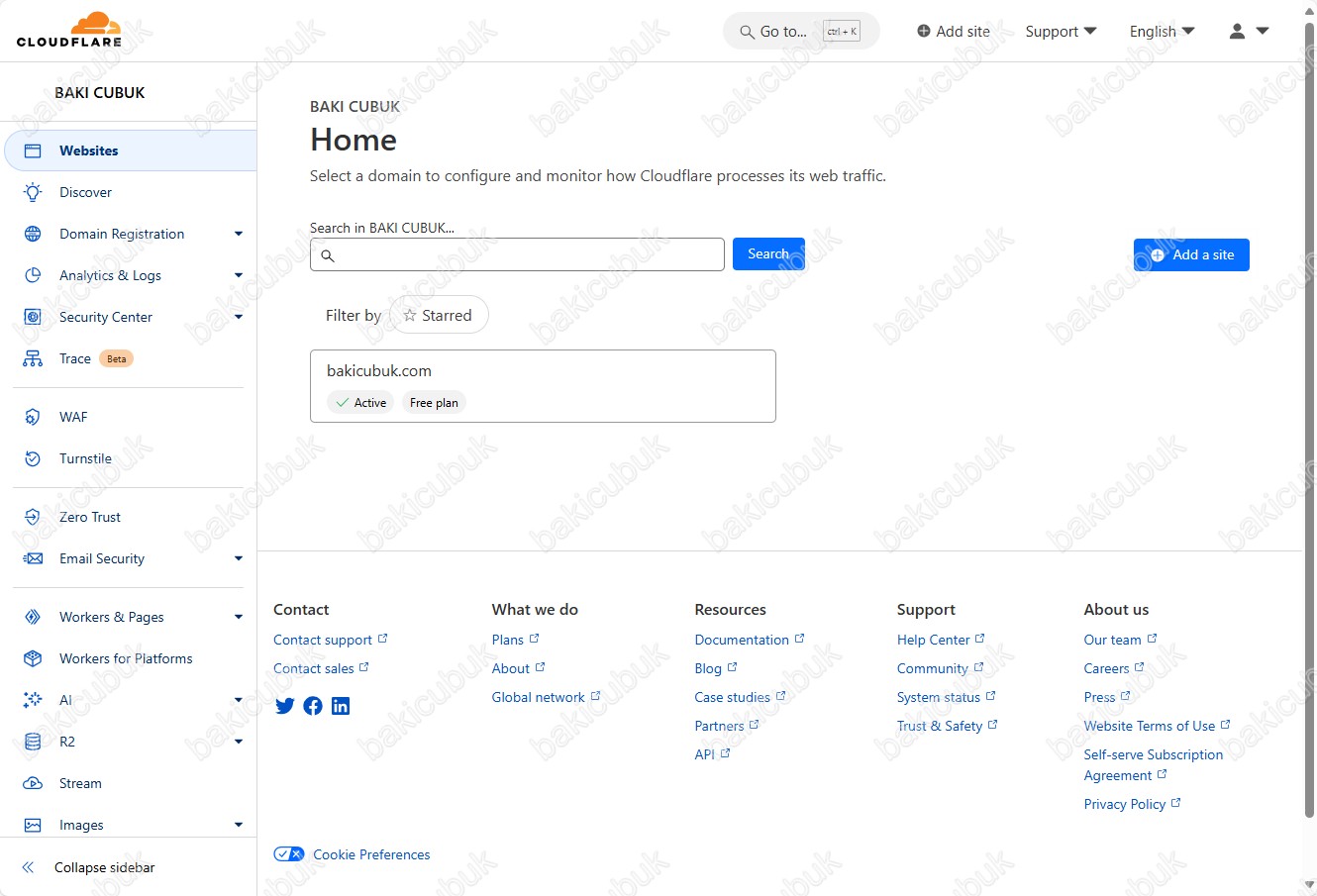Open the System status link

tap(946, 697)
